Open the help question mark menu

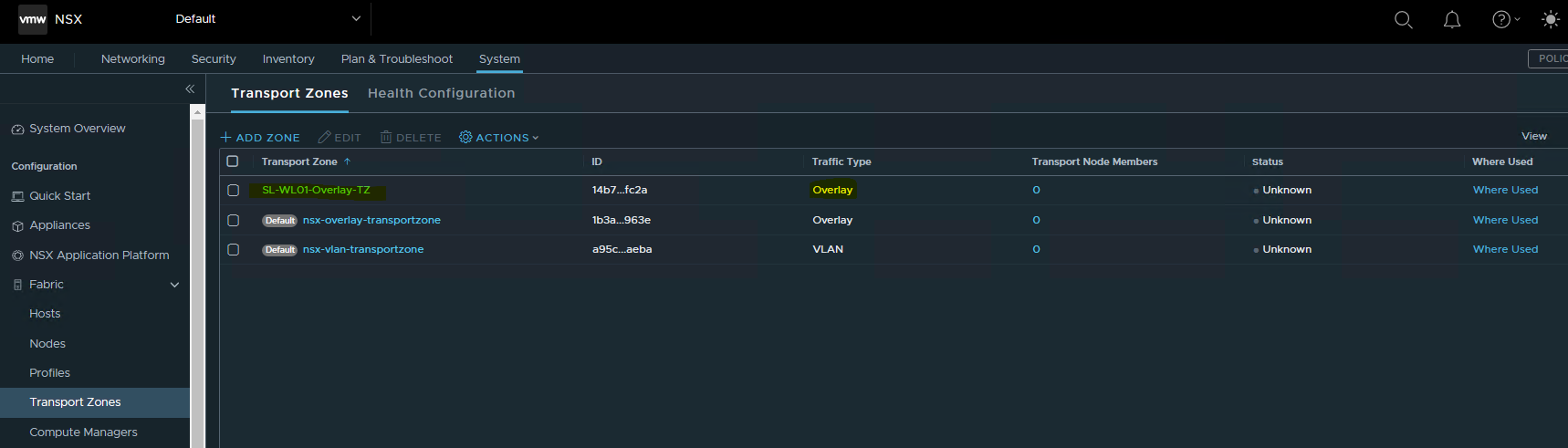(x=1500, y=19)
